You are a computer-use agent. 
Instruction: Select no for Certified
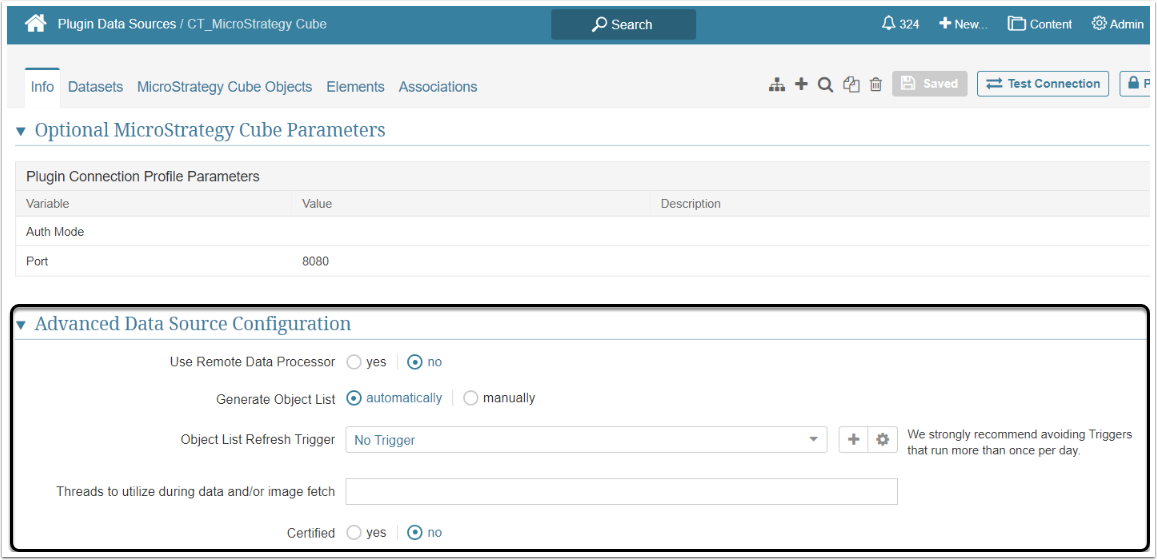[415, 533]
